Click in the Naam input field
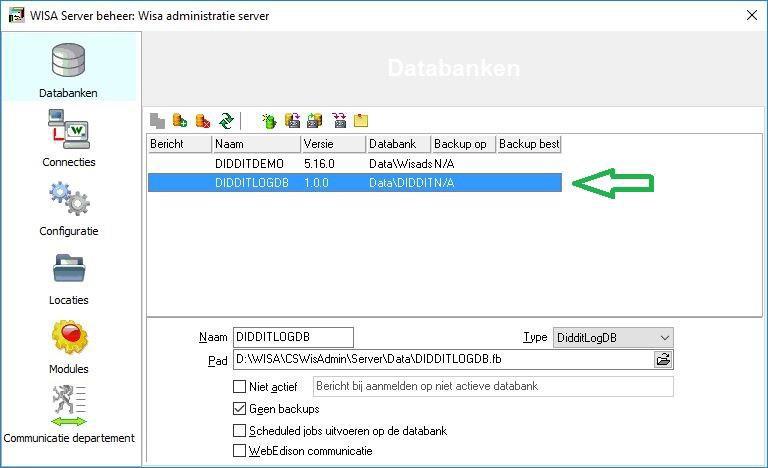Viewport: 768px width, 468px height. pyautogui.click(x=293, y=337)
